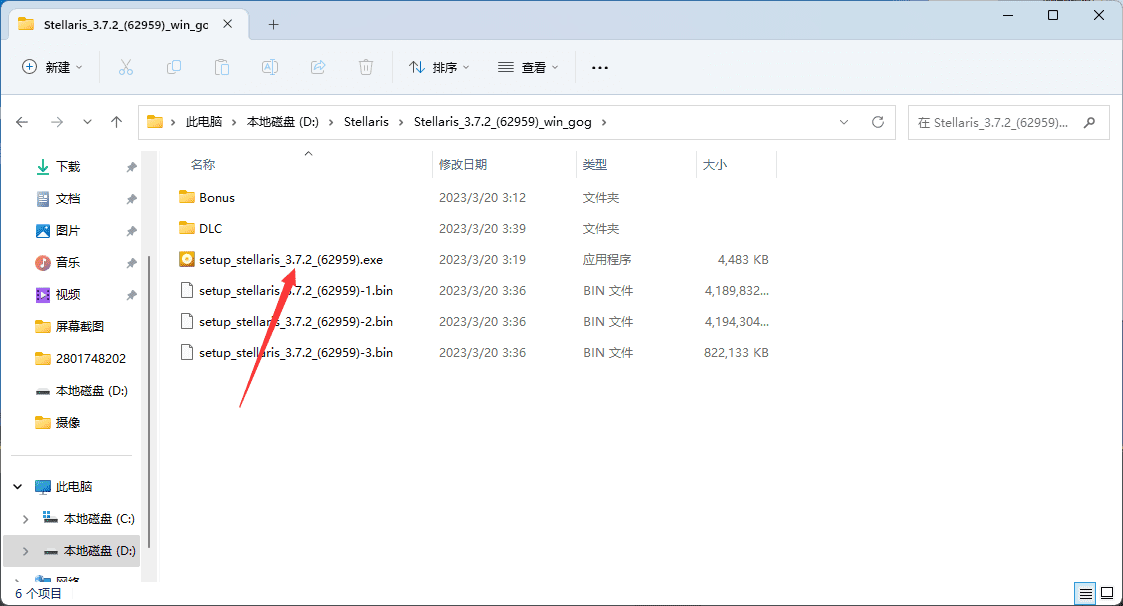Open 下载 in quick access
The image size is (1123, 606).
[x=68, y=167]
